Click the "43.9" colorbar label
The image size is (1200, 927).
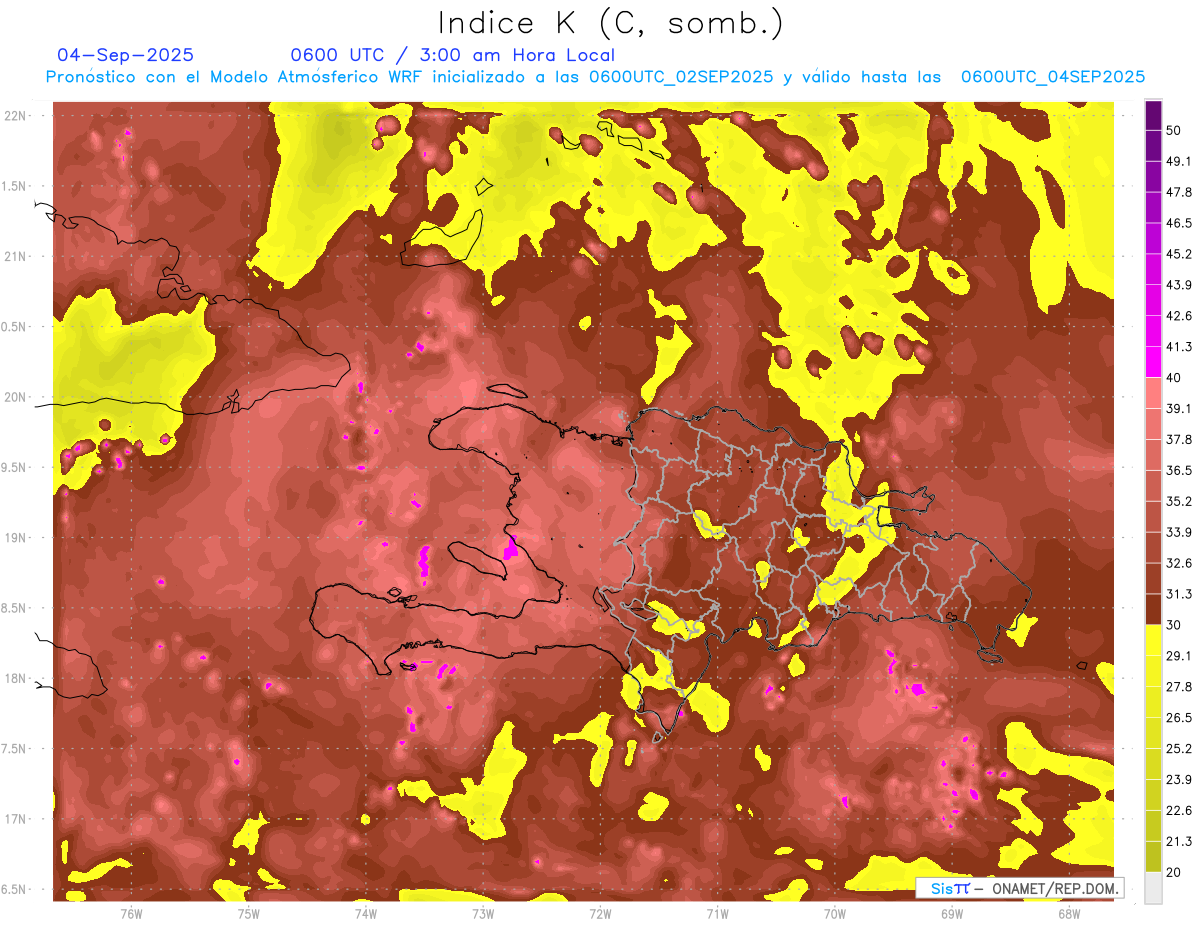(x=1178, y=285)
